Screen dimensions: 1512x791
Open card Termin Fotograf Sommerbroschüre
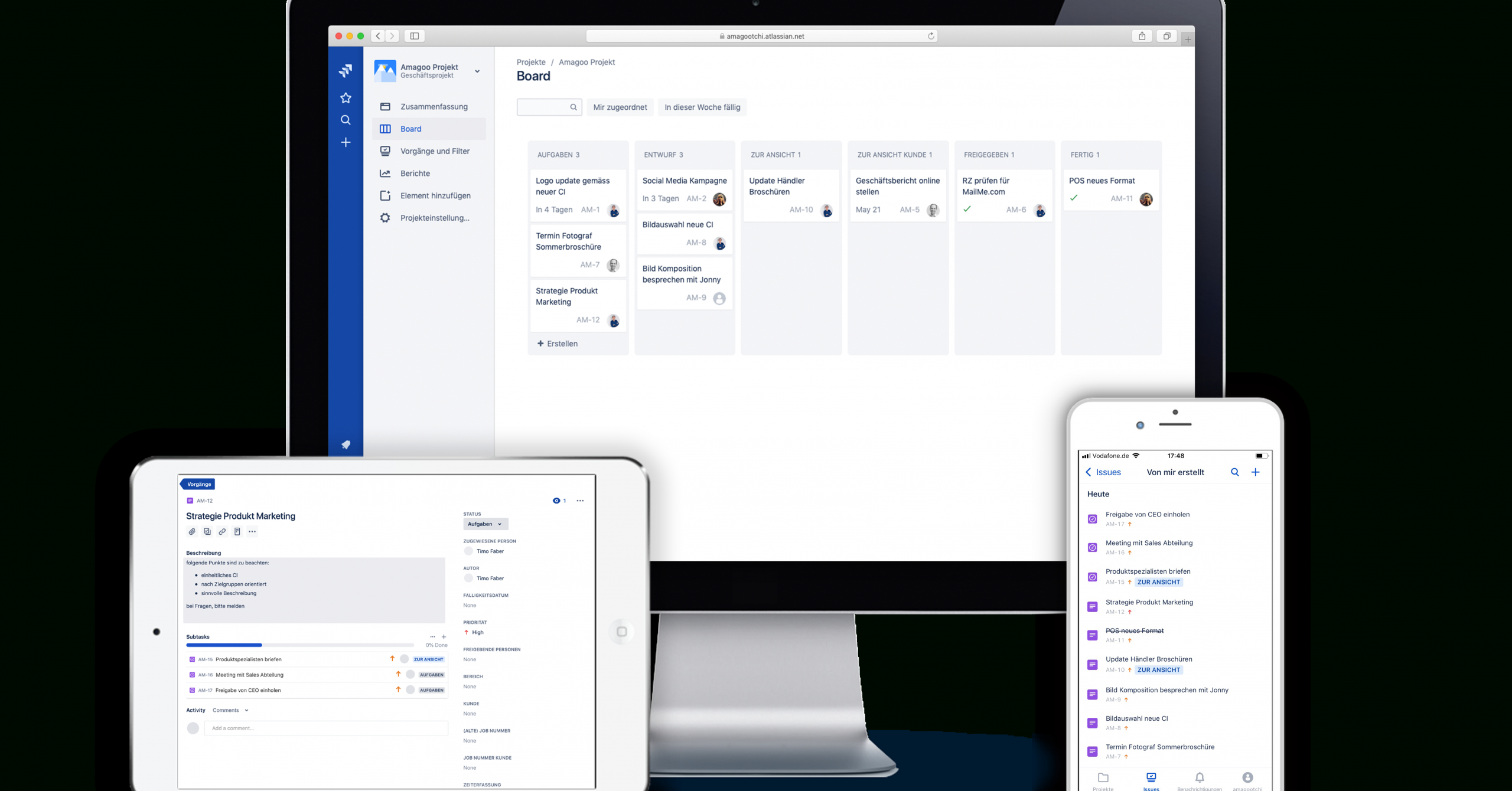click(x=578, y=250)
